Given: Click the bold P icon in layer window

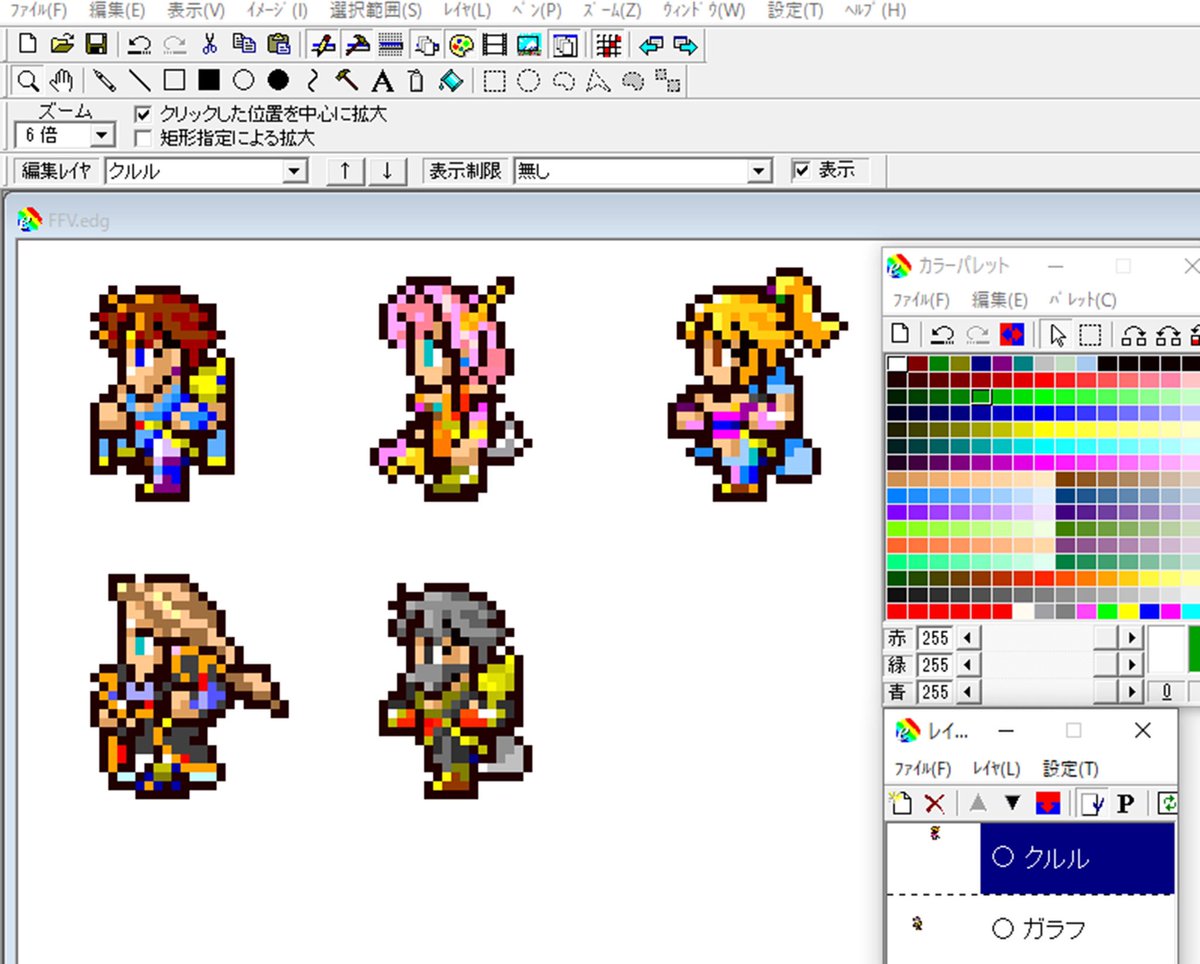Looking at the screenshot, I should click(1125, 802).
